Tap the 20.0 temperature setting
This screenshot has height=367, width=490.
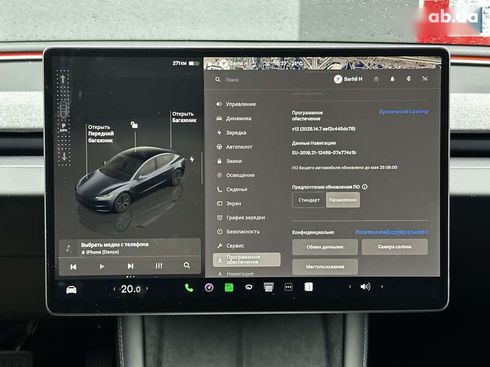(x=130, y=289)
